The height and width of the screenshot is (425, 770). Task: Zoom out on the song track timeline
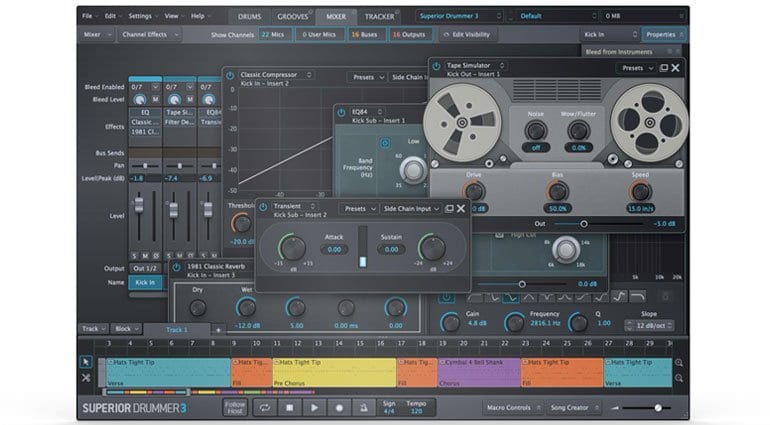679,378
